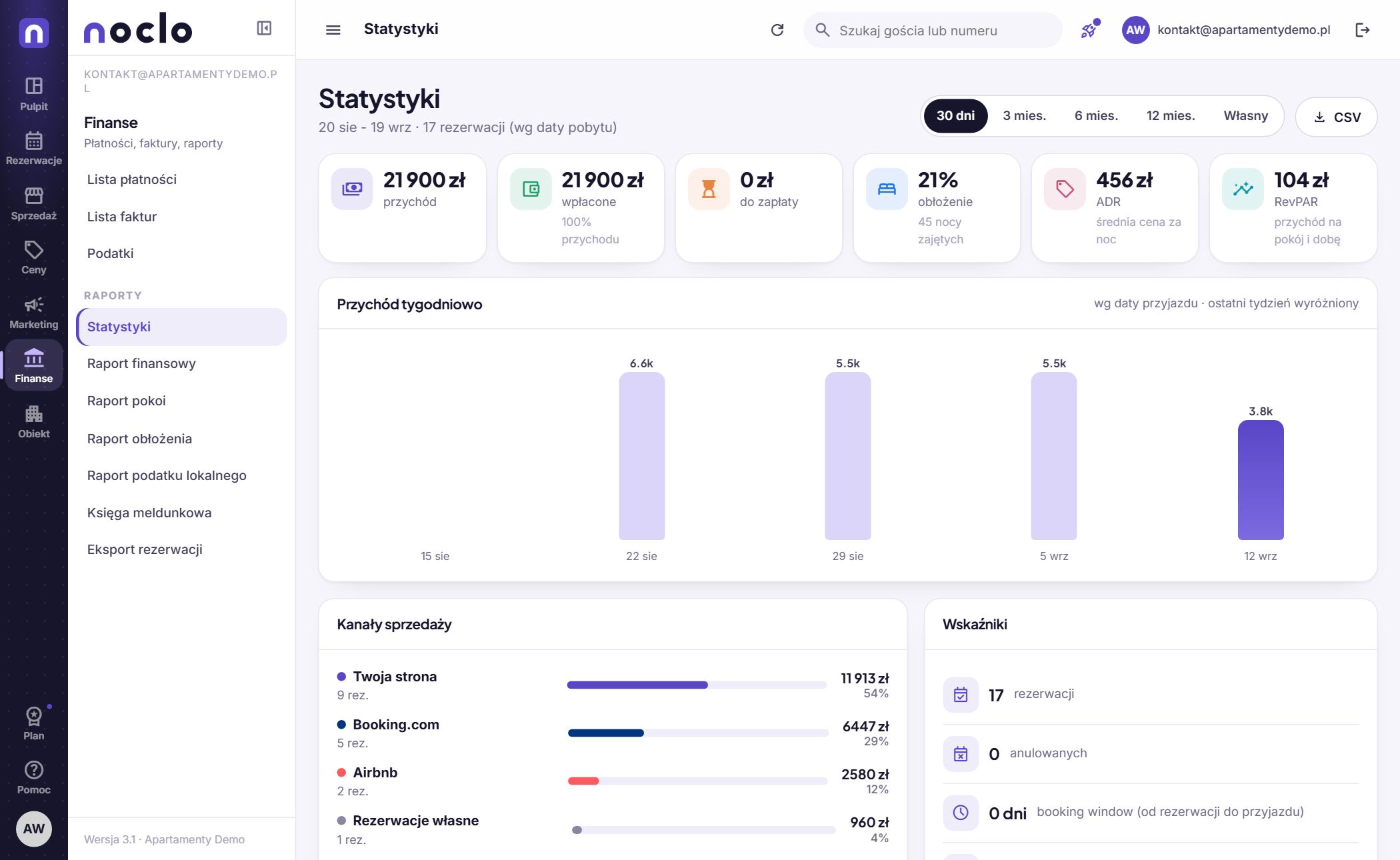
Task: Click kontakt@apartamentydemo.pl account email in header
Action: point(1244,30)
